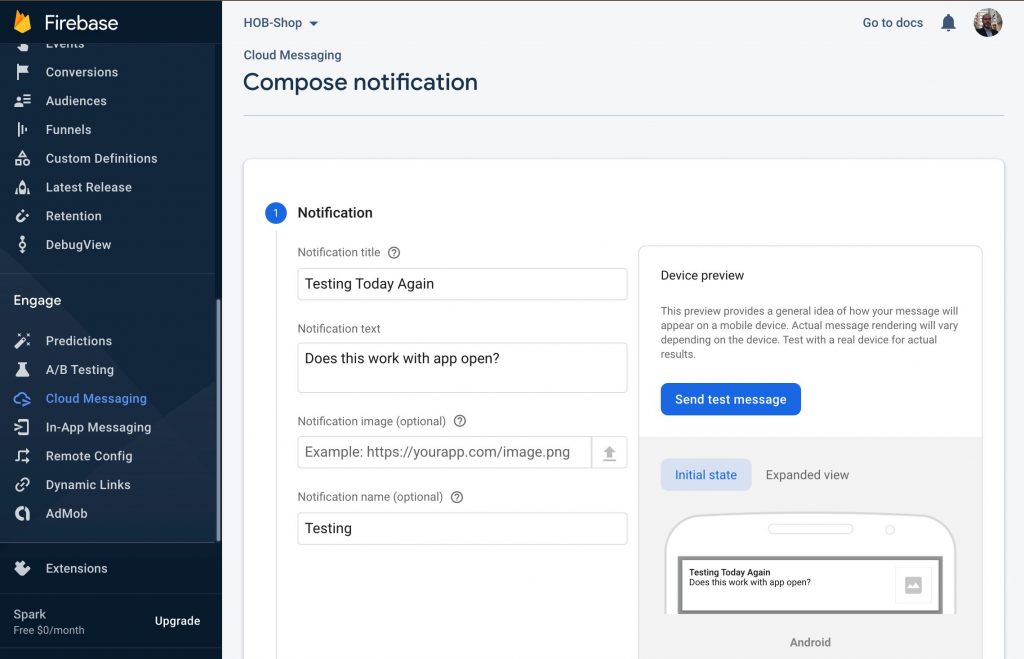Viewport: 1024px width, 659px height.
Task: Click image placeholder in device preview
Action: coord(913,585)
